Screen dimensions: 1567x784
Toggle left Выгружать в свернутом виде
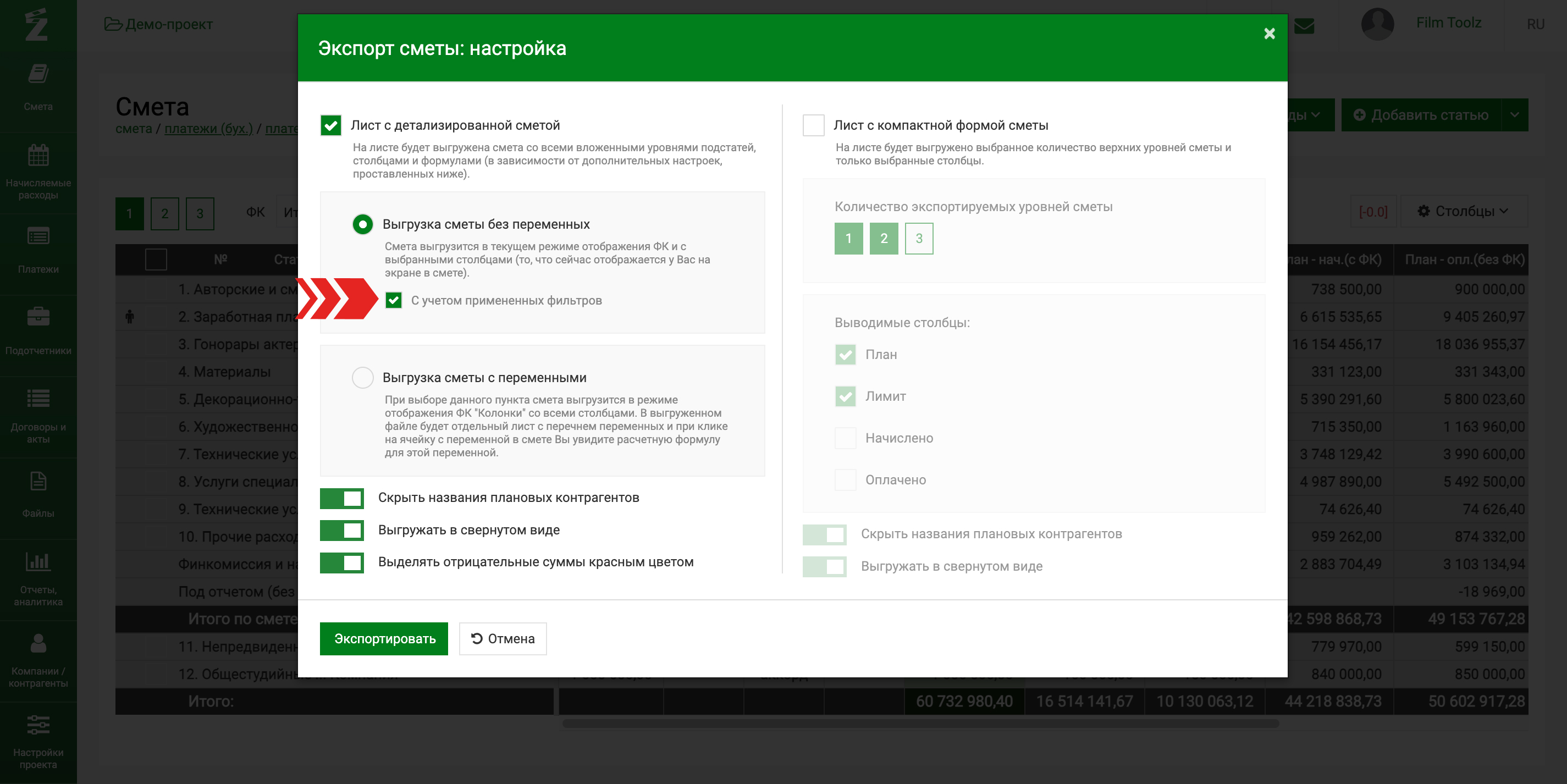pos(342,531)
